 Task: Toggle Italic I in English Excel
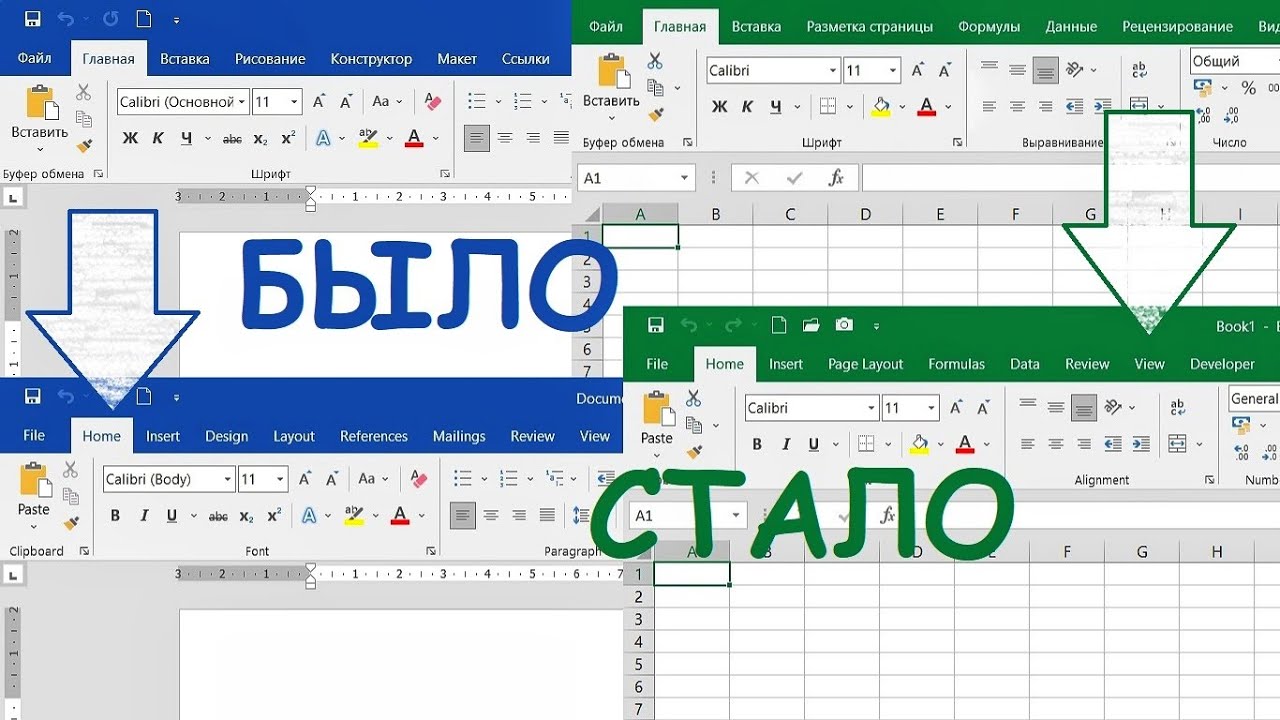click(785, 444)
